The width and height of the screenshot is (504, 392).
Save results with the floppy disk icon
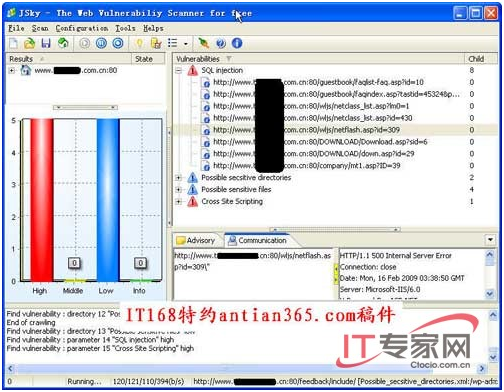click(46, 43)
